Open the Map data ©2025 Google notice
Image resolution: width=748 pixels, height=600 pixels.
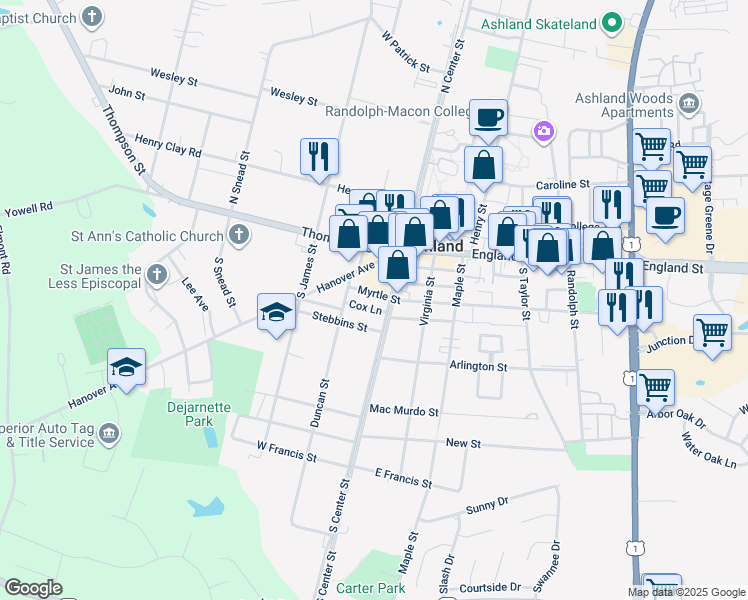(687, 592)
